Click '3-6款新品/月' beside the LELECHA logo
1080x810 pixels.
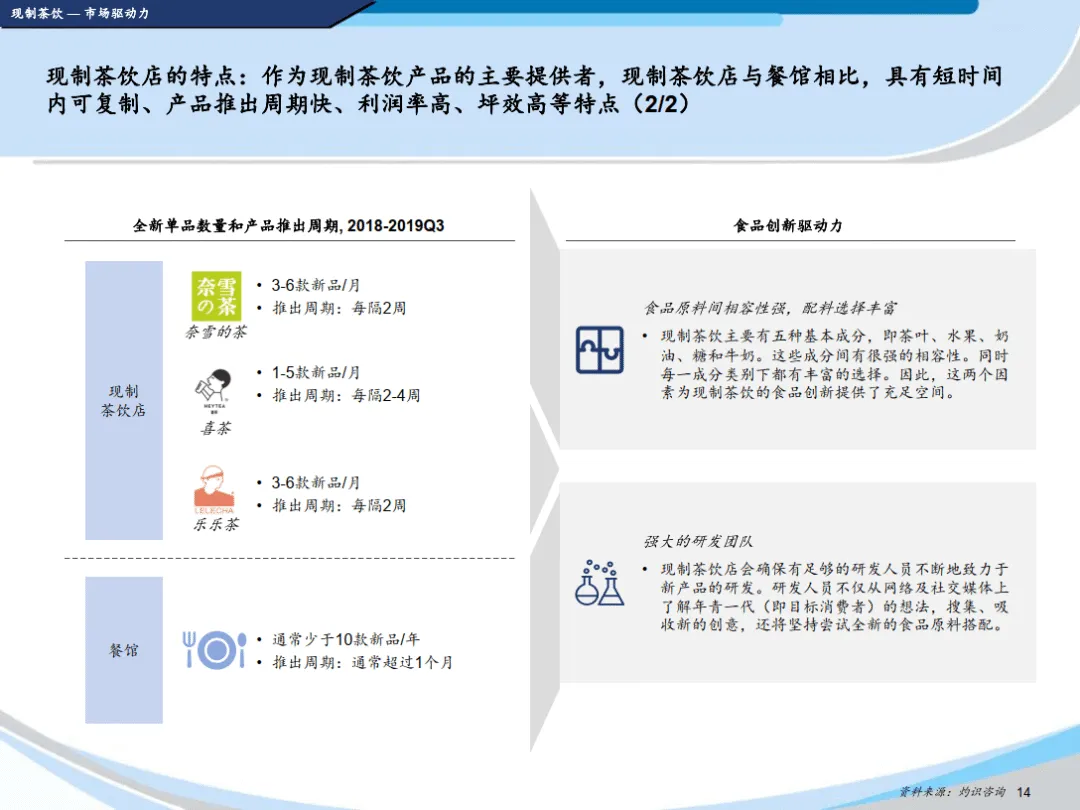[x=315, y=483]
